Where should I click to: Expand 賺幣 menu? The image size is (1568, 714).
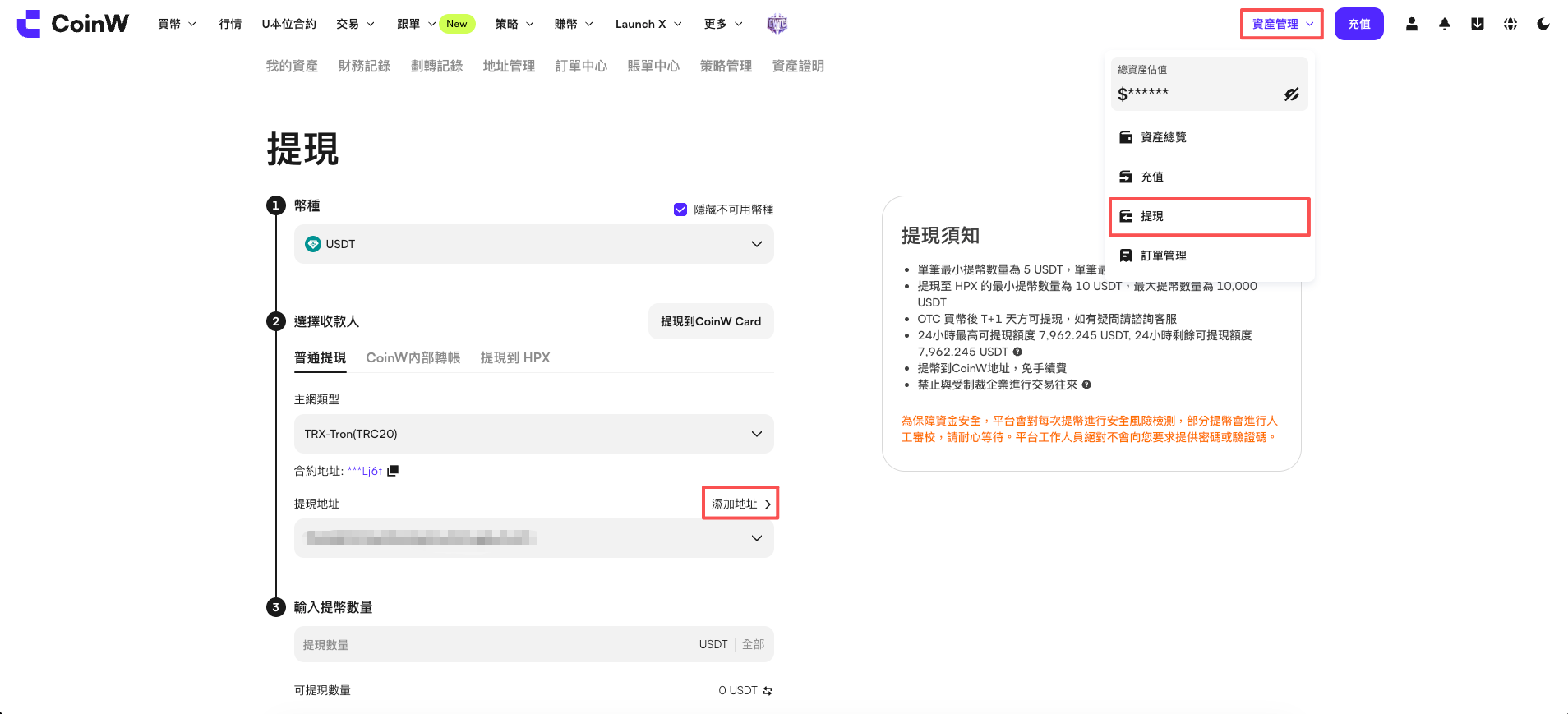574,24
